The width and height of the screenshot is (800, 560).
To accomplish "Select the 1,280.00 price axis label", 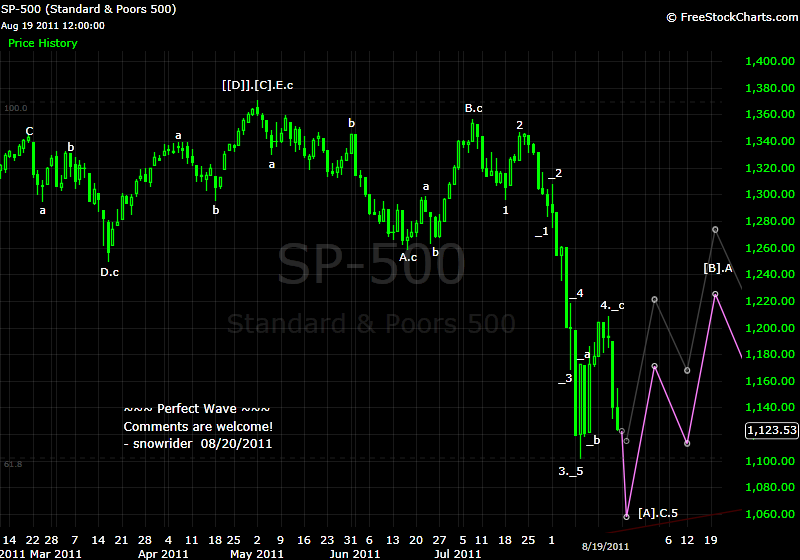I will click(x=770, y=221).
